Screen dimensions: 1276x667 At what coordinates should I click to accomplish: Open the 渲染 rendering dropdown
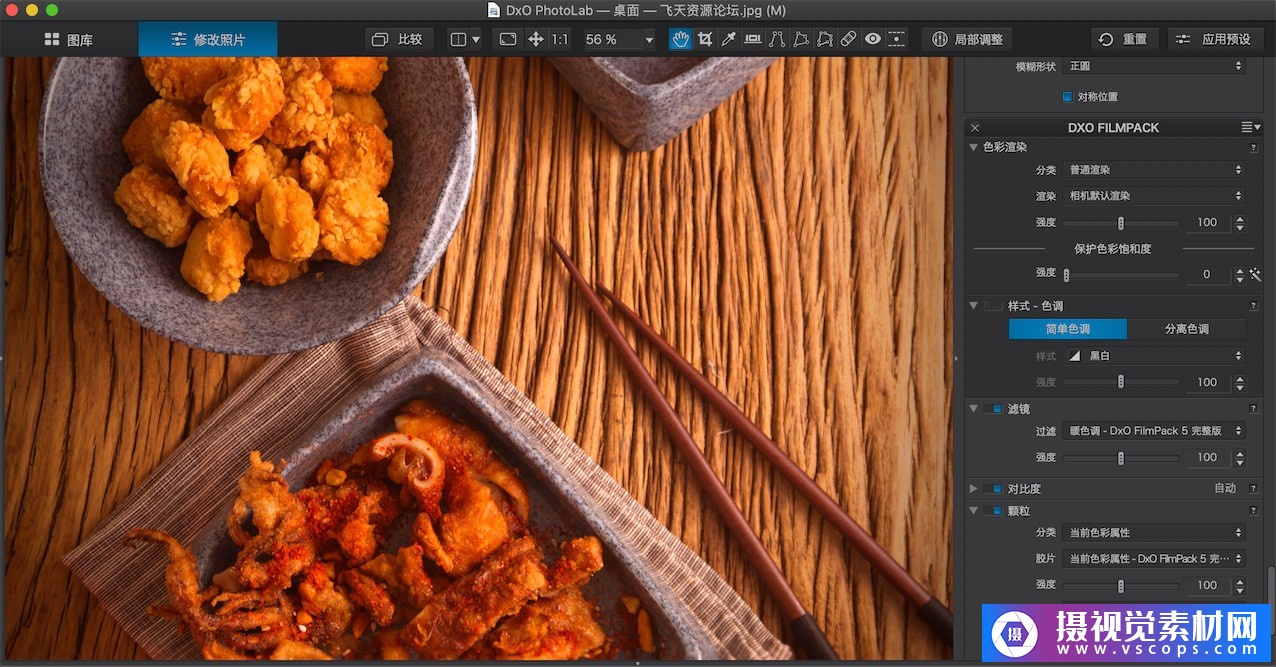[1153, 196]
